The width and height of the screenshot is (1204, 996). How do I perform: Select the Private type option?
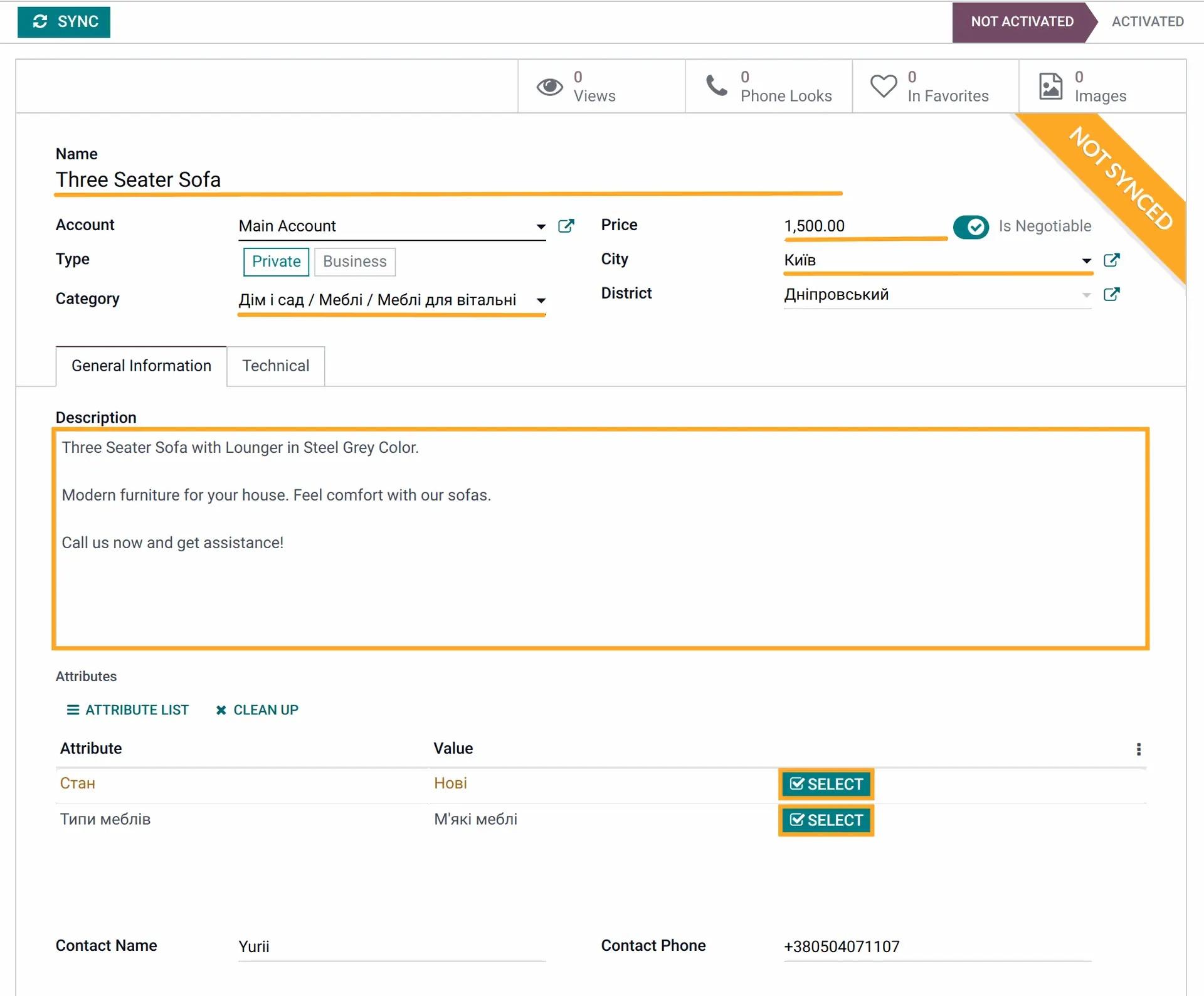(276, 262)
